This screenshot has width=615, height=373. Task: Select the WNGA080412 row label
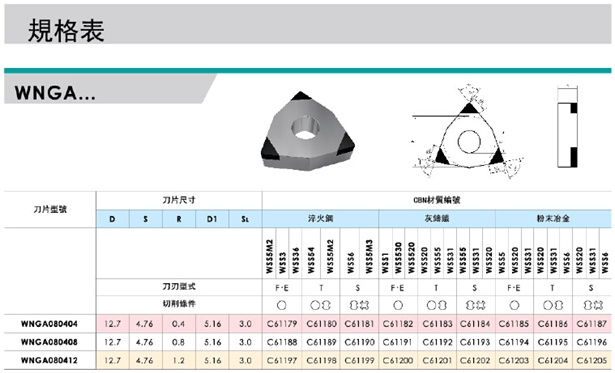[x=49, y=360]
